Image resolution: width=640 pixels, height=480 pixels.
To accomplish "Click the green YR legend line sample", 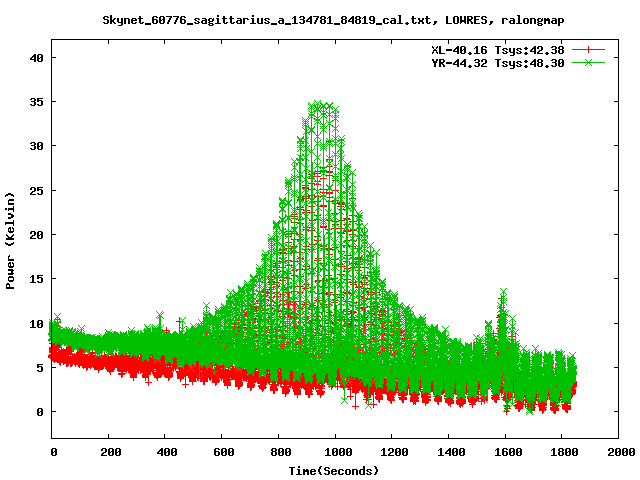I will point(588,62).
